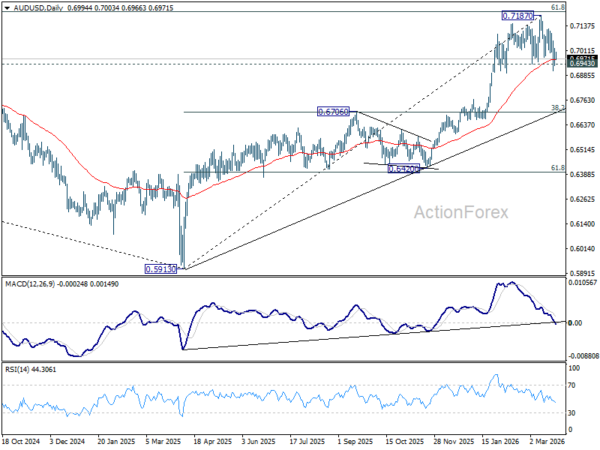The image size is (600, 450).
Task: Click the dropdown arrow beside AUDUSD,Daily title
Action: click(7, 7)
